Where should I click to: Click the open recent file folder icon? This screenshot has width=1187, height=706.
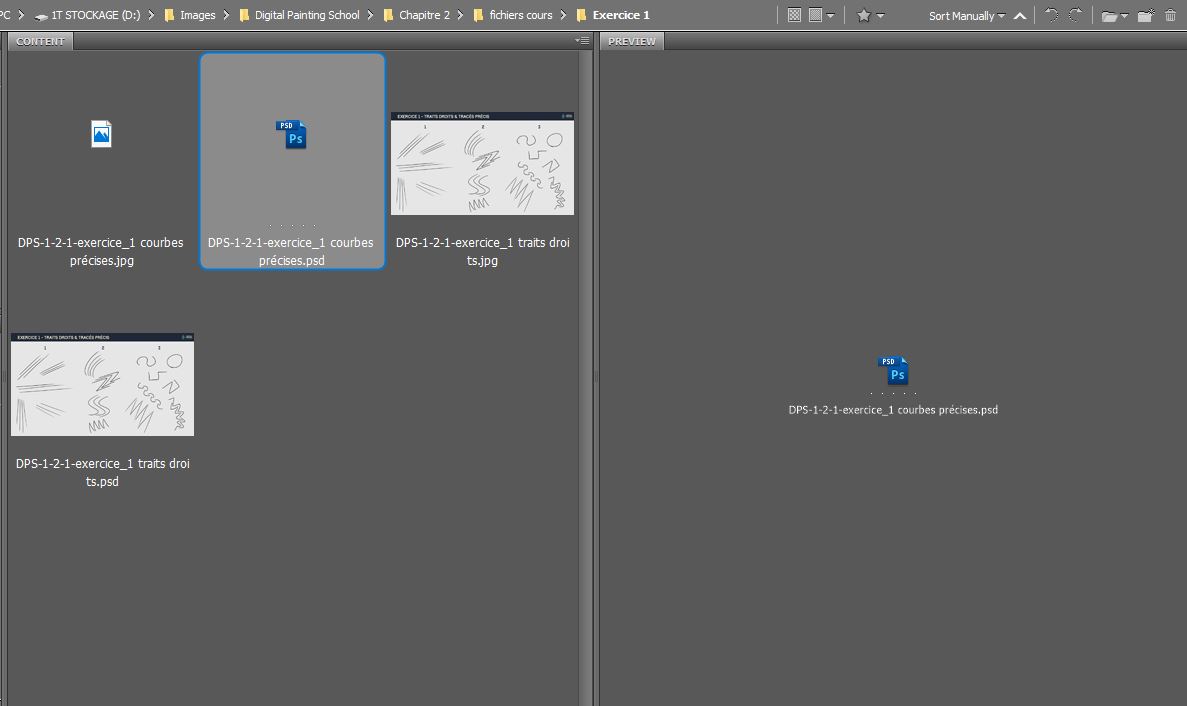(1109, 15)
